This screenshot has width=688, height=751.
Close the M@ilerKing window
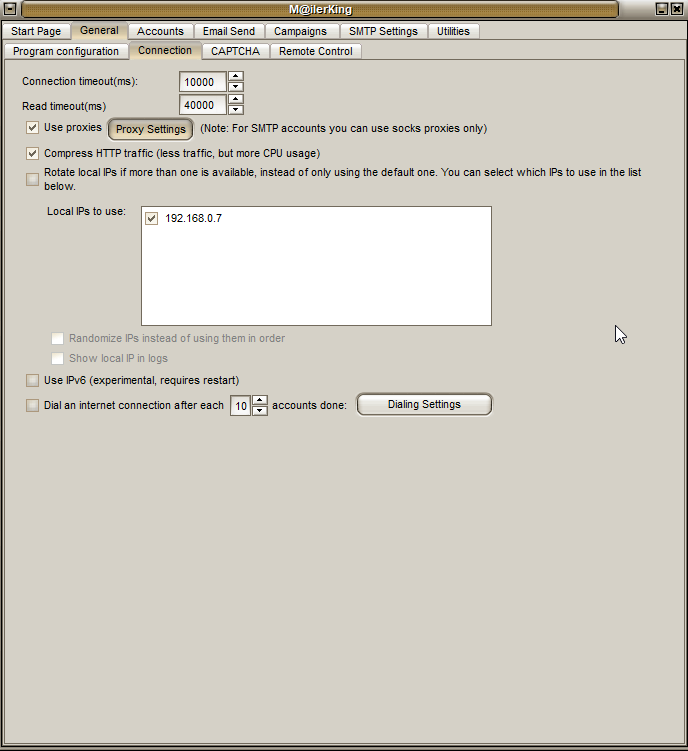click(677, 9)
